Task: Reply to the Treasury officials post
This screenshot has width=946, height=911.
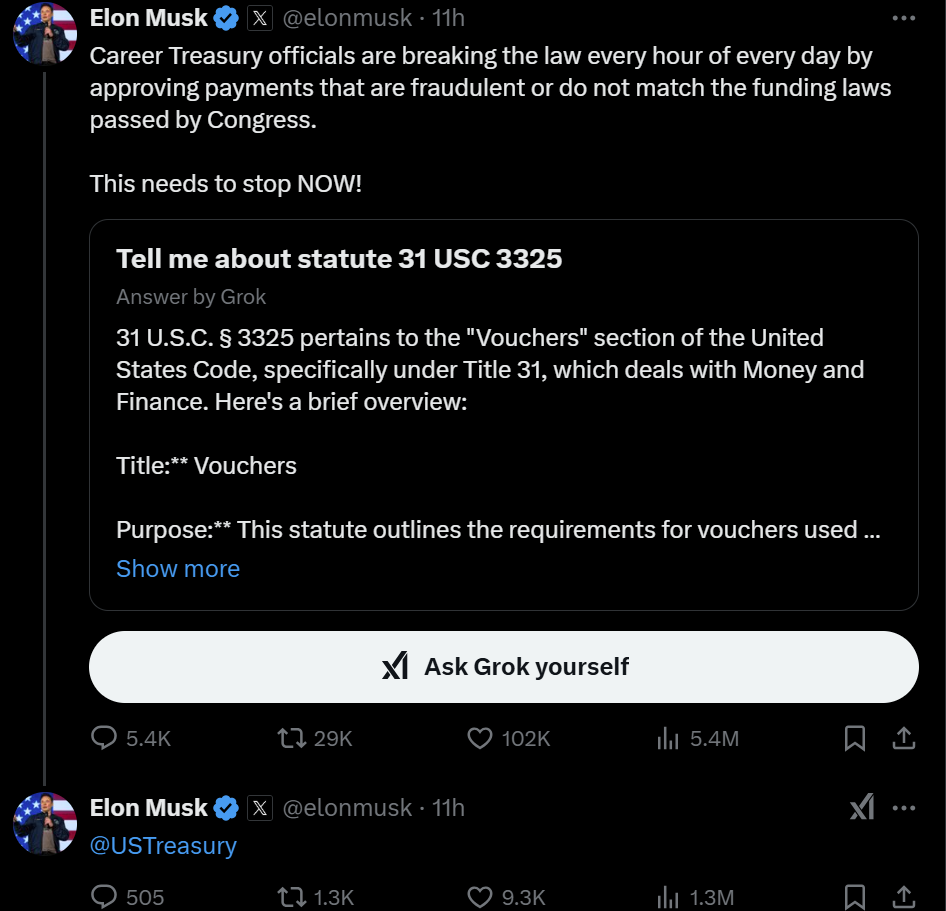Action: point(105,738)
